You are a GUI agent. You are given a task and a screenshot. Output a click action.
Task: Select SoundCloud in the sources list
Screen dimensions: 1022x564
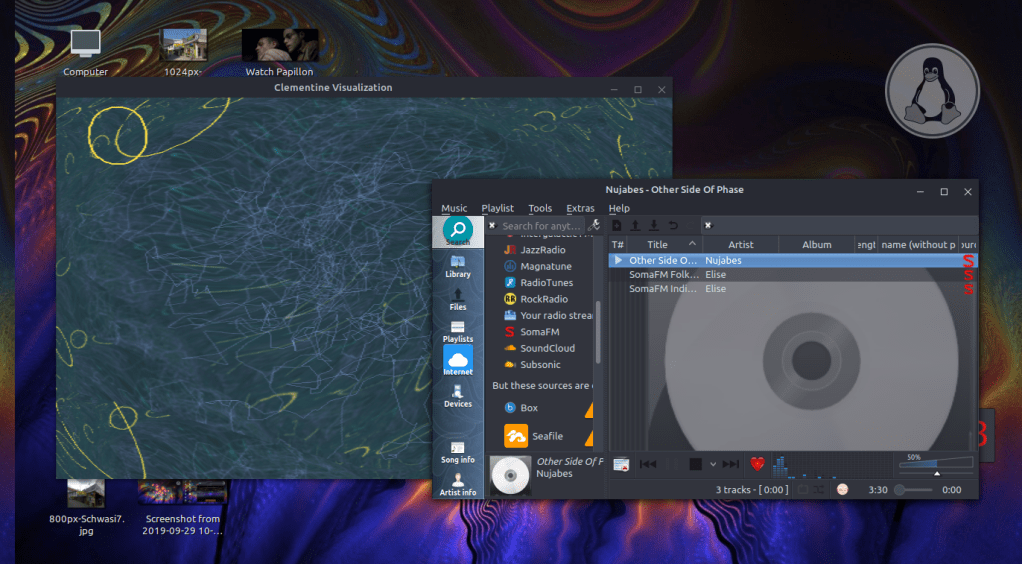click(546, 348)
